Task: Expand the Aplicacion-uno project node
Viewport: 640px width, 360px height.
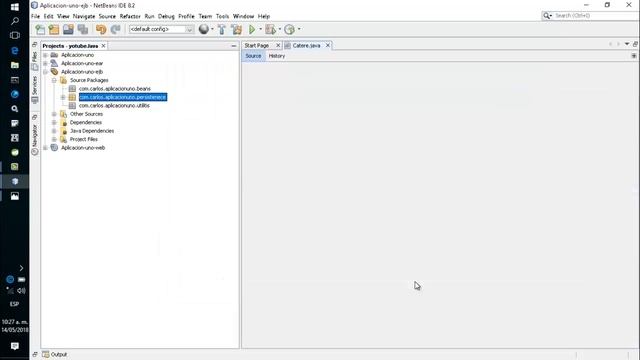Action: (x=45, y=55)
